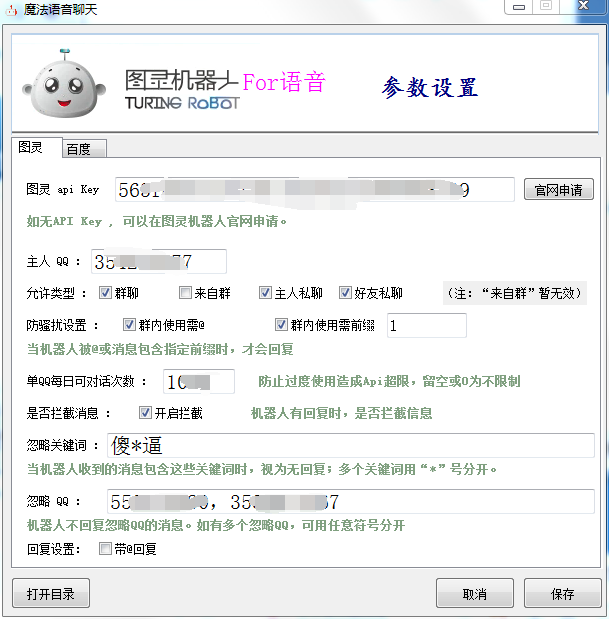
Task: Open the 百度 tab
Action: pos(84,149)
